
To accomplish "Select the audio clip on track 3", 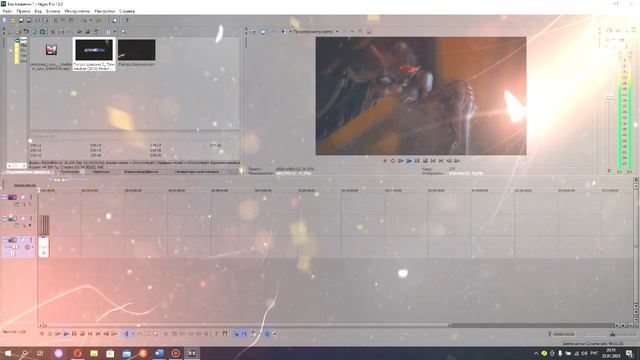I will pos(44,247).
